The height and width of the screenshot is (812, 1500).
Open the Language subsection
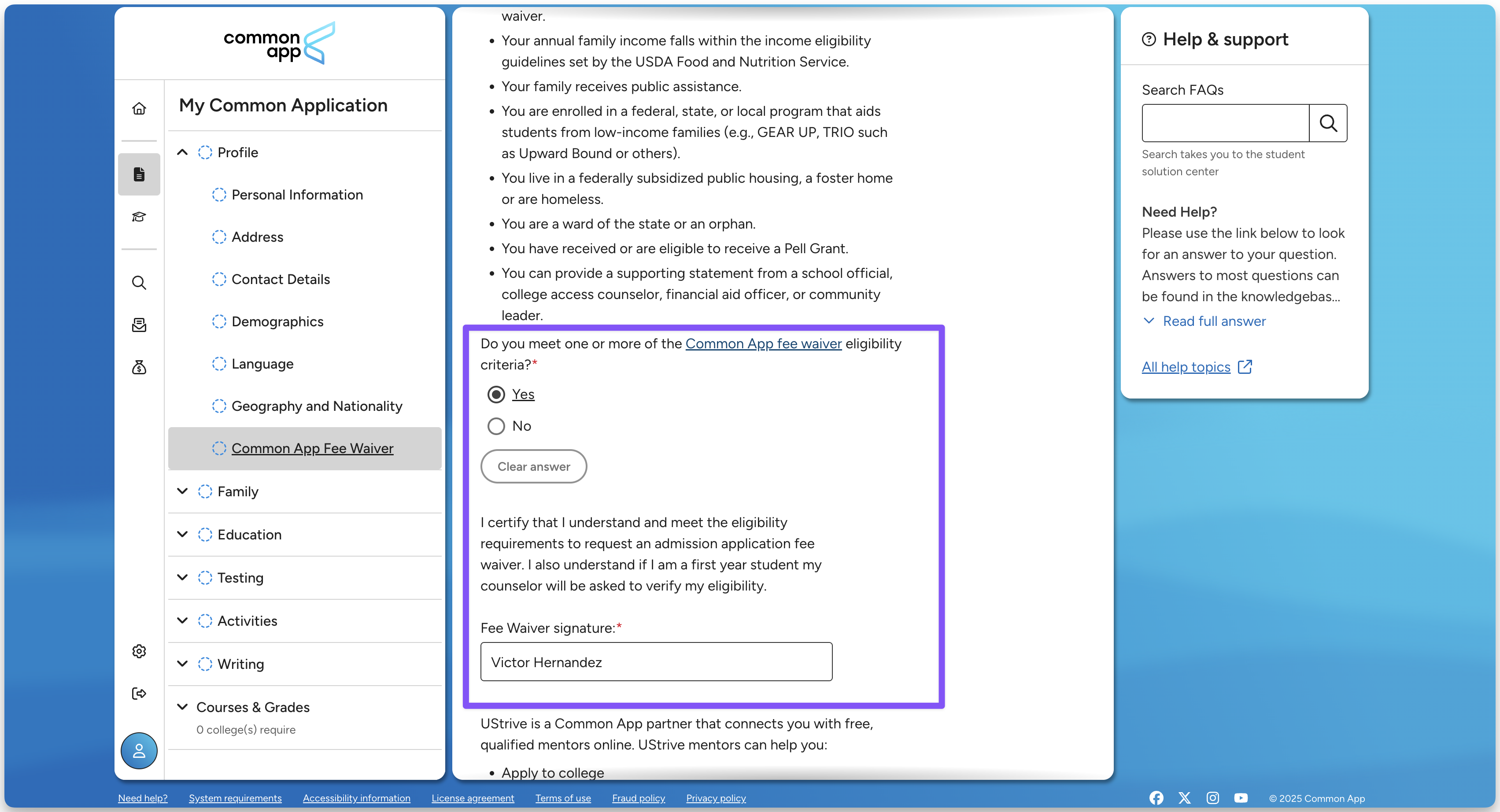click(x=262, y=364)
